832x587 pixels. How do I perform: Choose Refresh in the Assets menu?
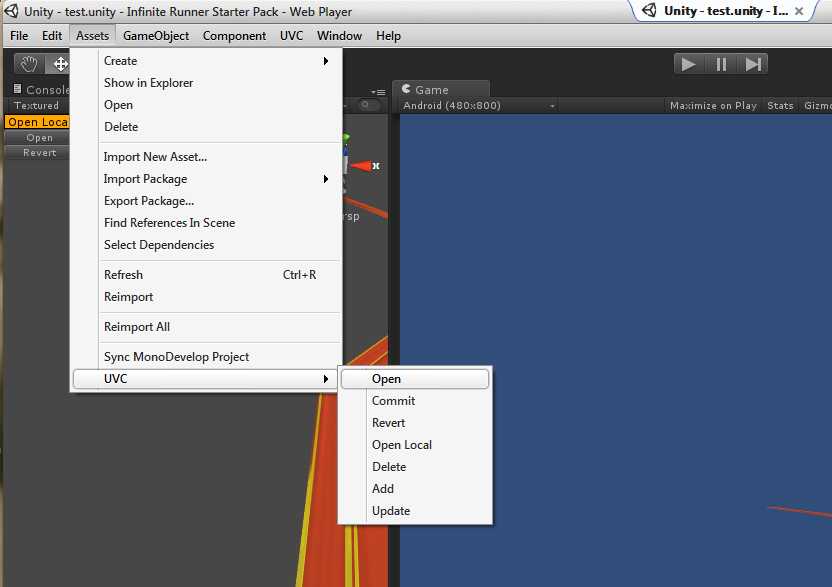tap(206, 275)
